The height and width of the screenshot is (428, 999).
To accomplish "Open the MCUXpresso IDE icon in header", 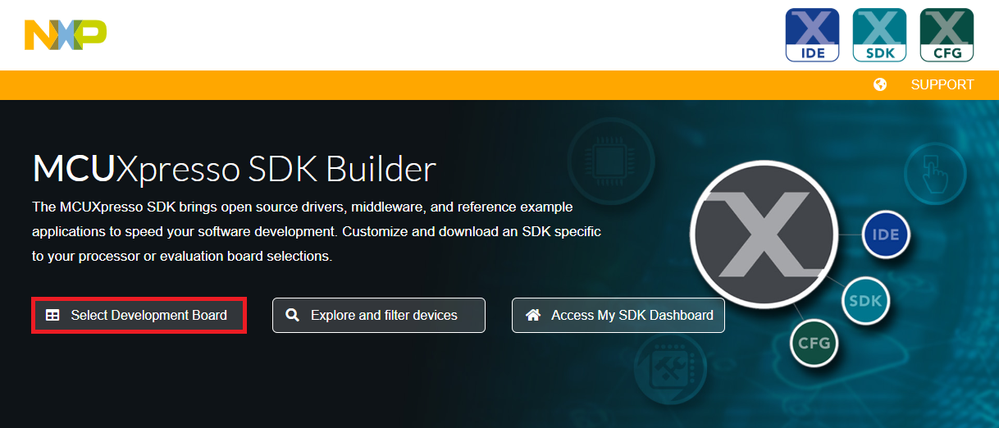I will click(812, 35).
